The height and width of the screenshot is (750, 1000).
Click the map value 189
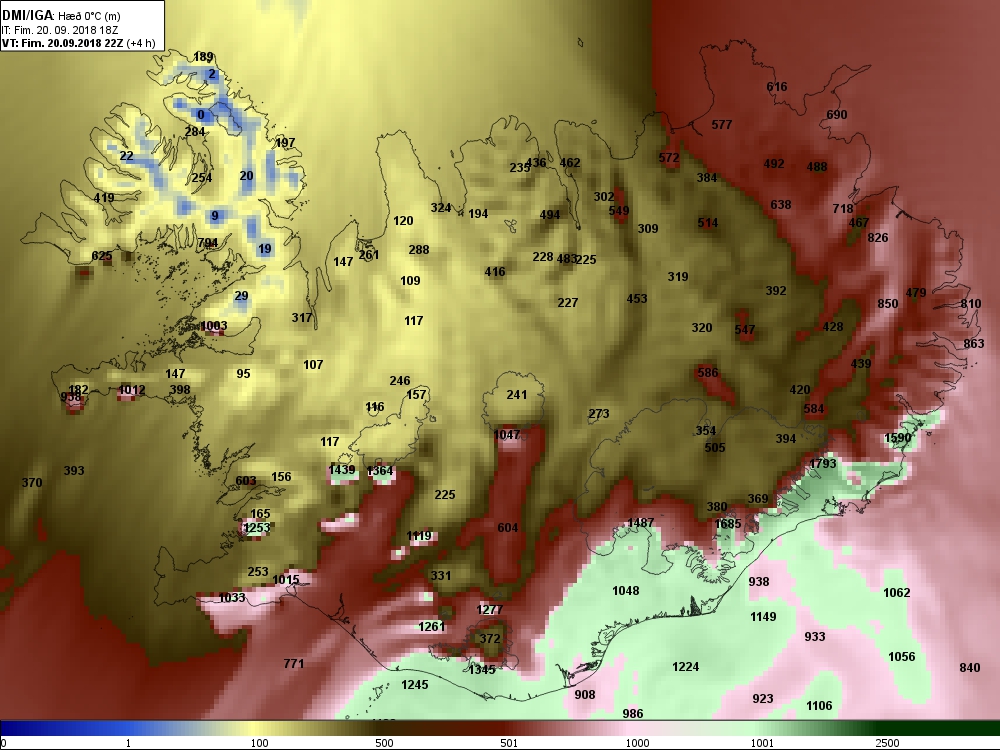[203, 57]
